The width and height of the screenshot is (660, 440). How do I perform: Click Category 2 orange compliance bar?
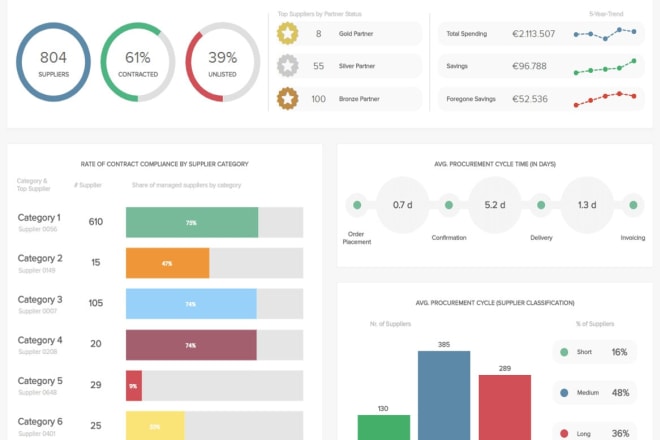(168, 263)
